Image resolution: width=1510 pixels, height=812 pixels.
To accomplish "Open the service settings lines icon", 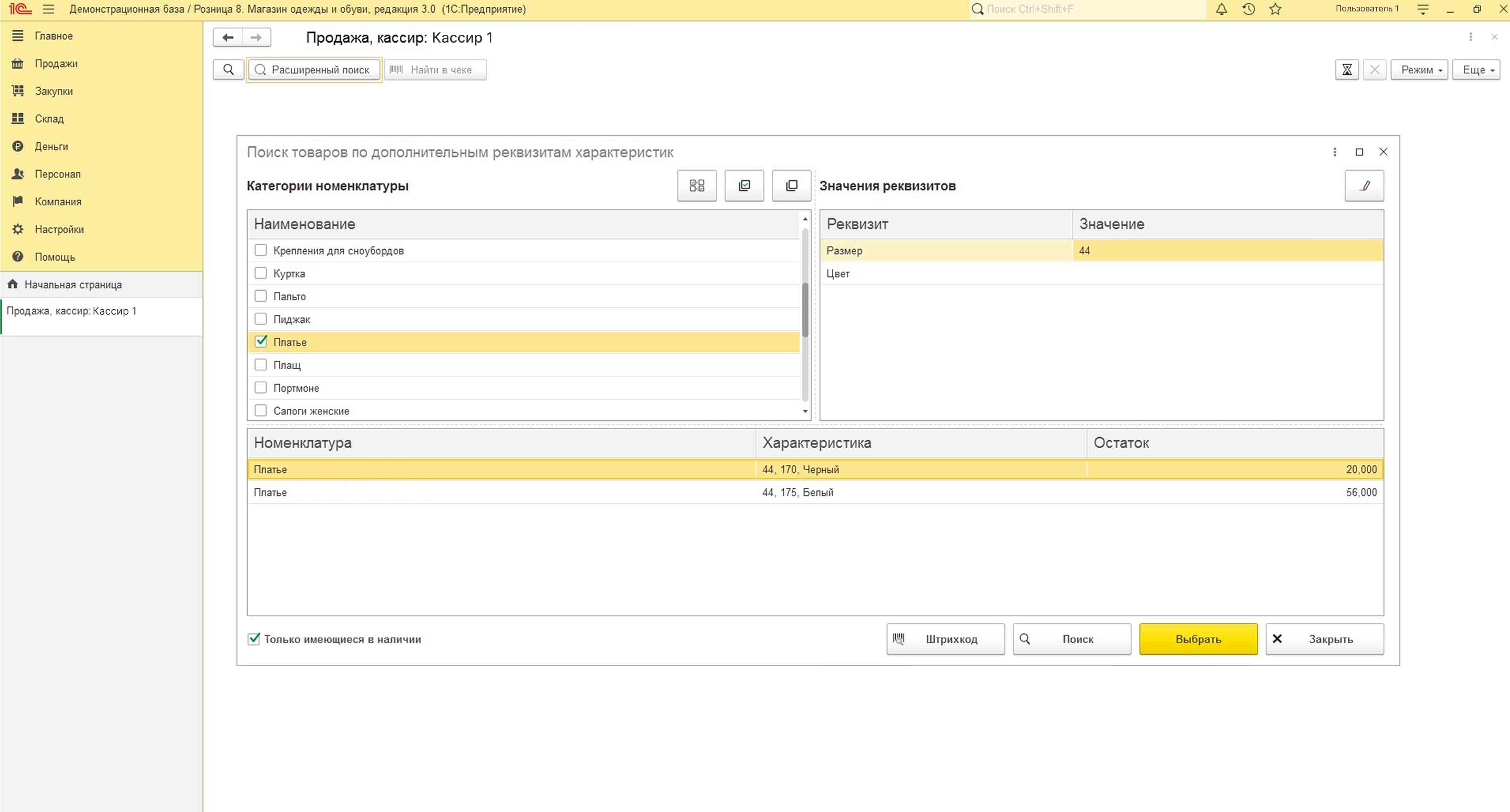I will [1423, 9].
